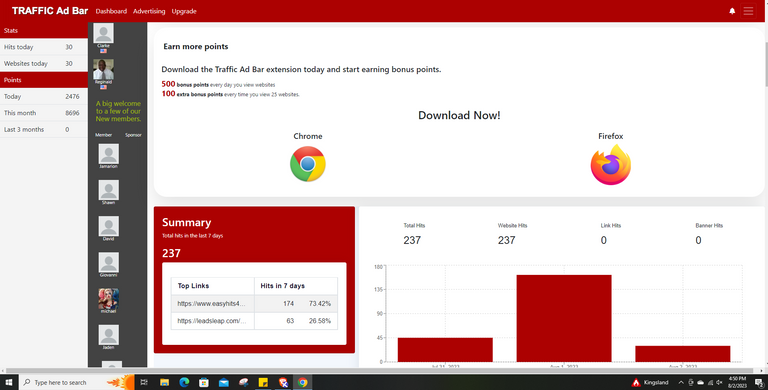View new member Reginald's photo

tap(103, 69)
